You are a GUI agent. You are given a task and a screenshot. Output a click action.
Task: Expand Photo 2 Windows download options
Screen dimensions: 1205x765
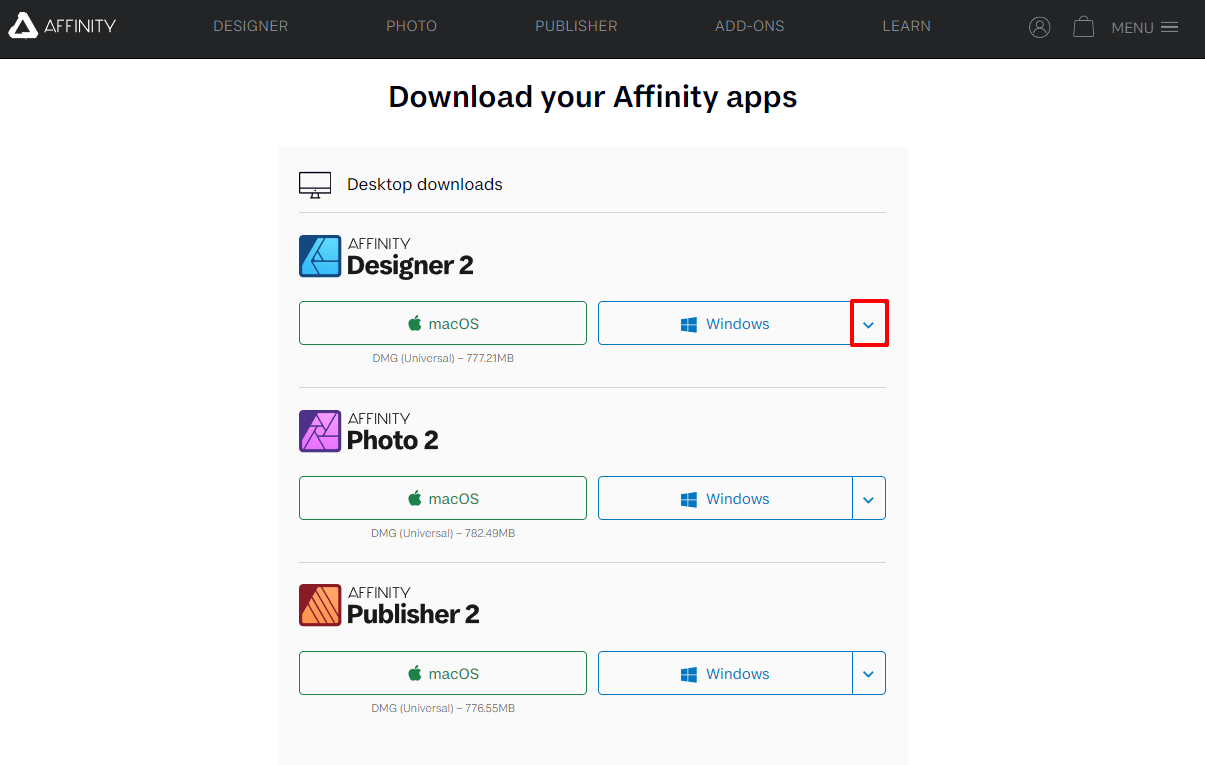[x=868, y=499]
